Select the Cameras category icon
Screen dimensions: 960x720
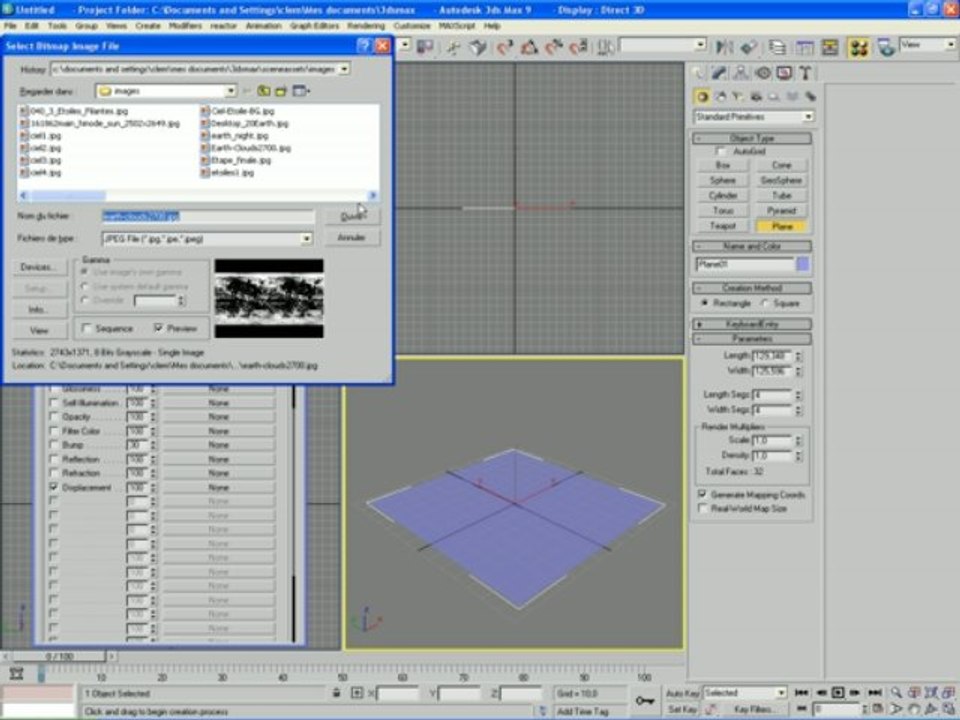click(x=756, y=96)
